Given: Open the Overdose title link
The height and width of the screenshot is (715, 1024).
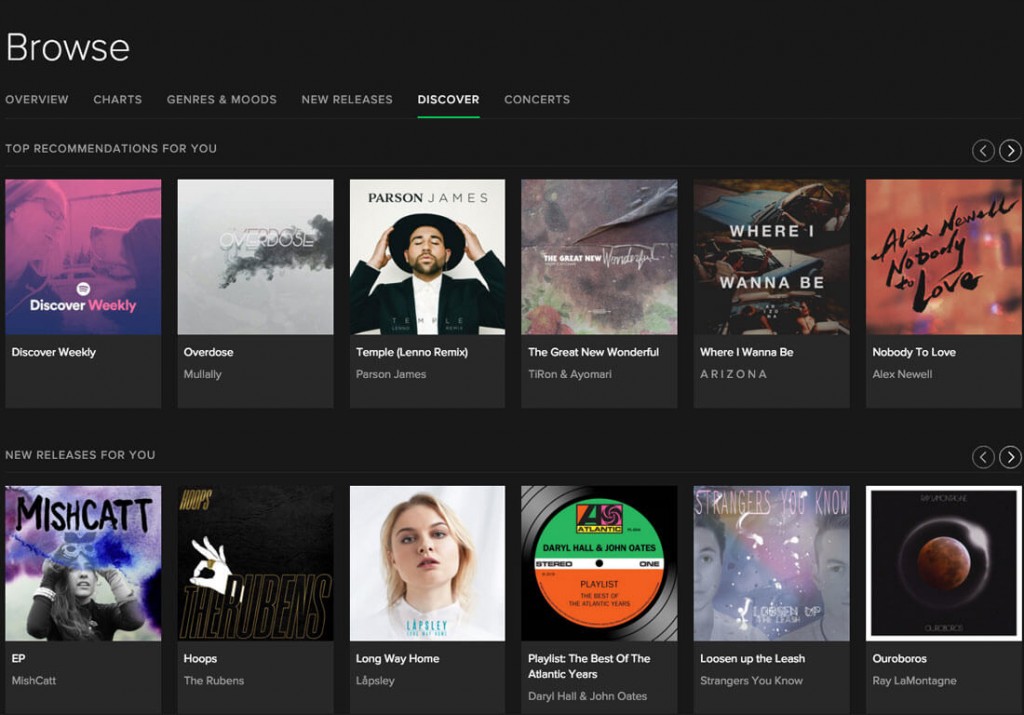Looking at the screenshot, I should pyautogui.click(x=208, y=352).
